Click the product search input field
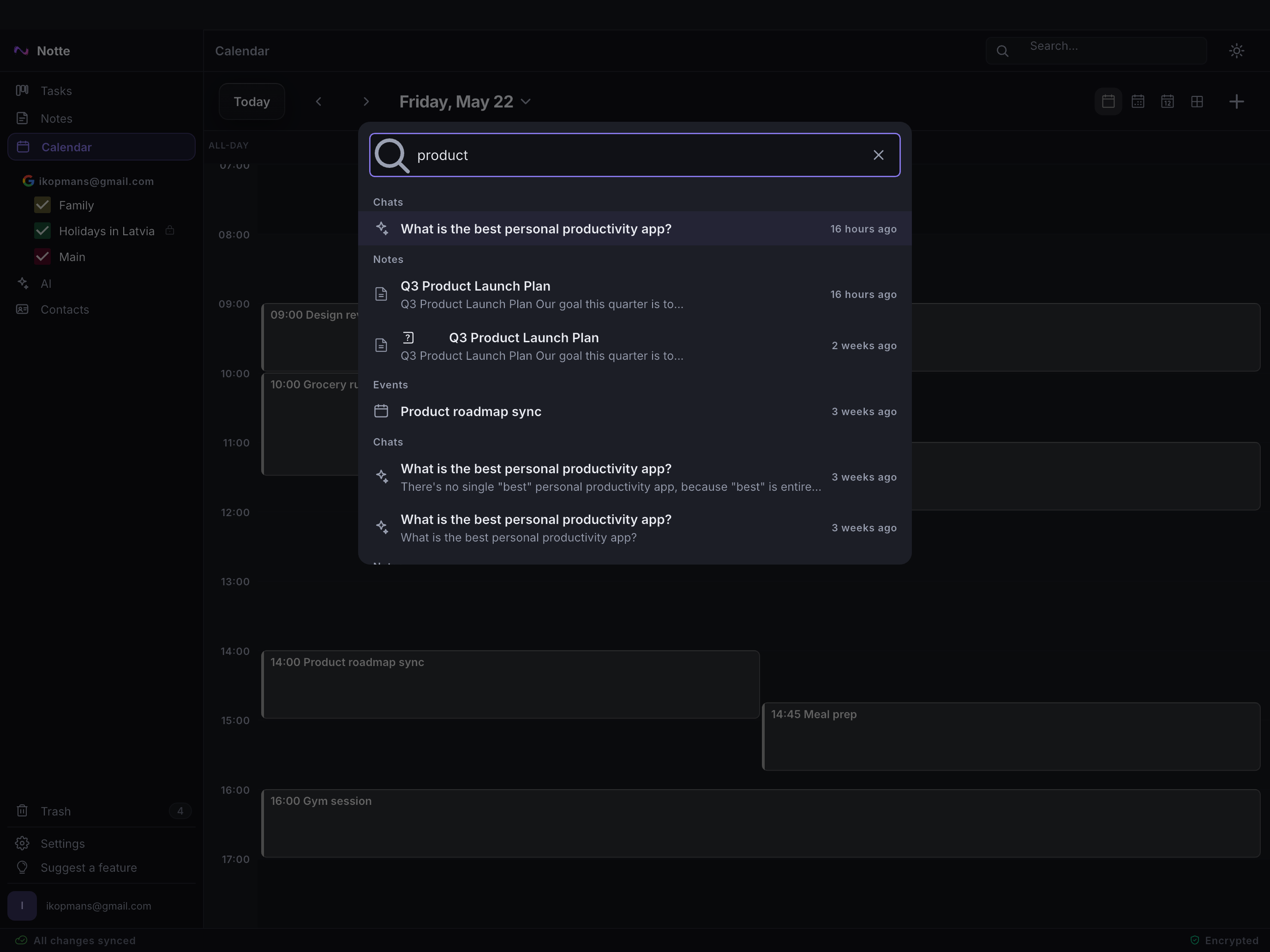This screenshot has height=952, width=1270. (x=635, y=155)
